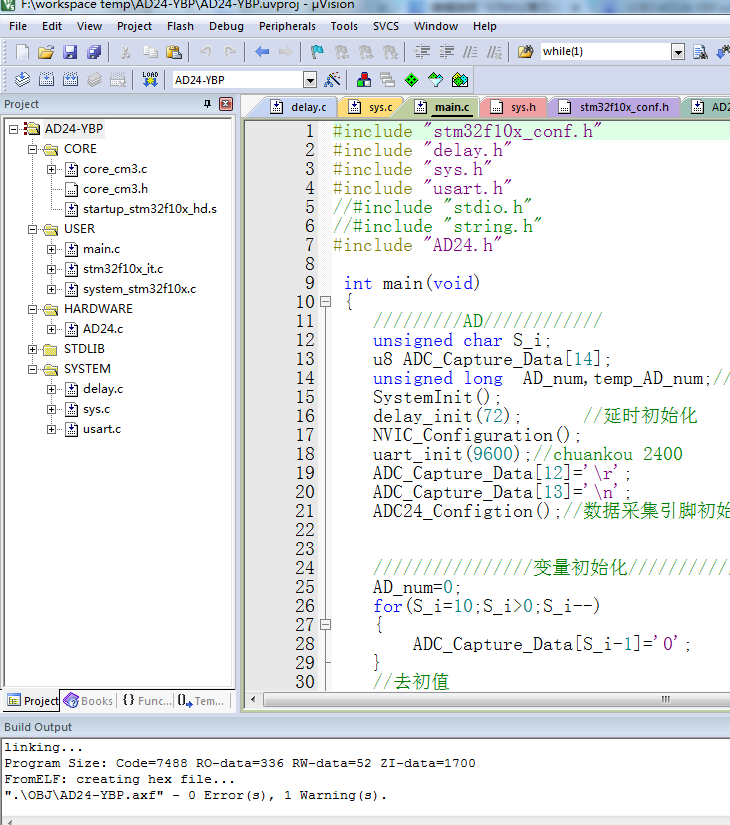The width and height of the screenshot is (730, 825).
Task: Collapse the for-loop code fold at line 27
Action: click(326, 625)
